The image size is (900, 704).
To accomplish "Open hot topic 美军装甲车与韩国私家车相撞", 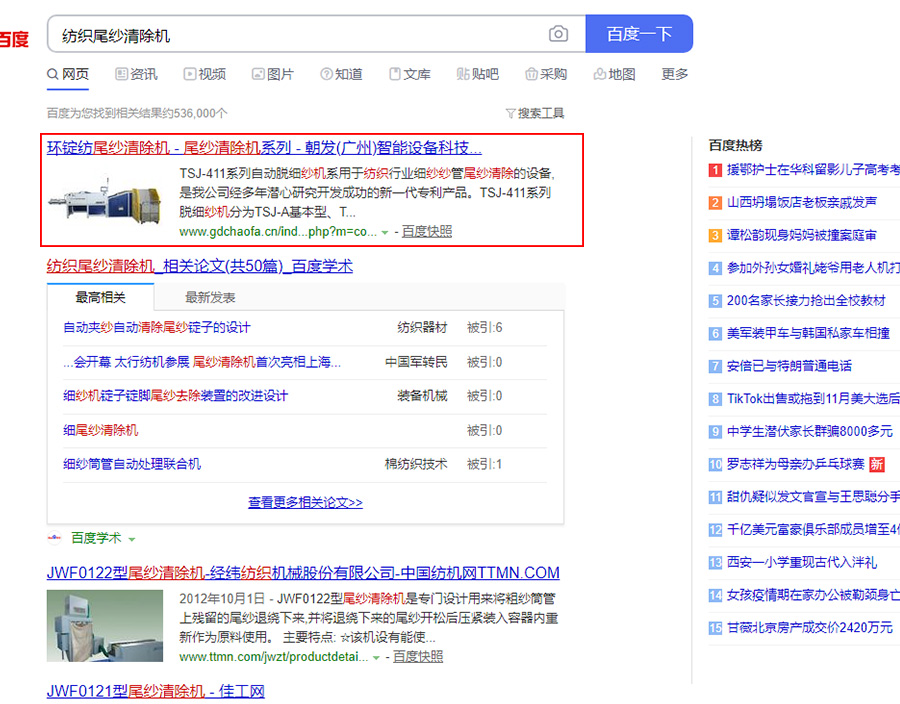I will (x=808, y=333).
